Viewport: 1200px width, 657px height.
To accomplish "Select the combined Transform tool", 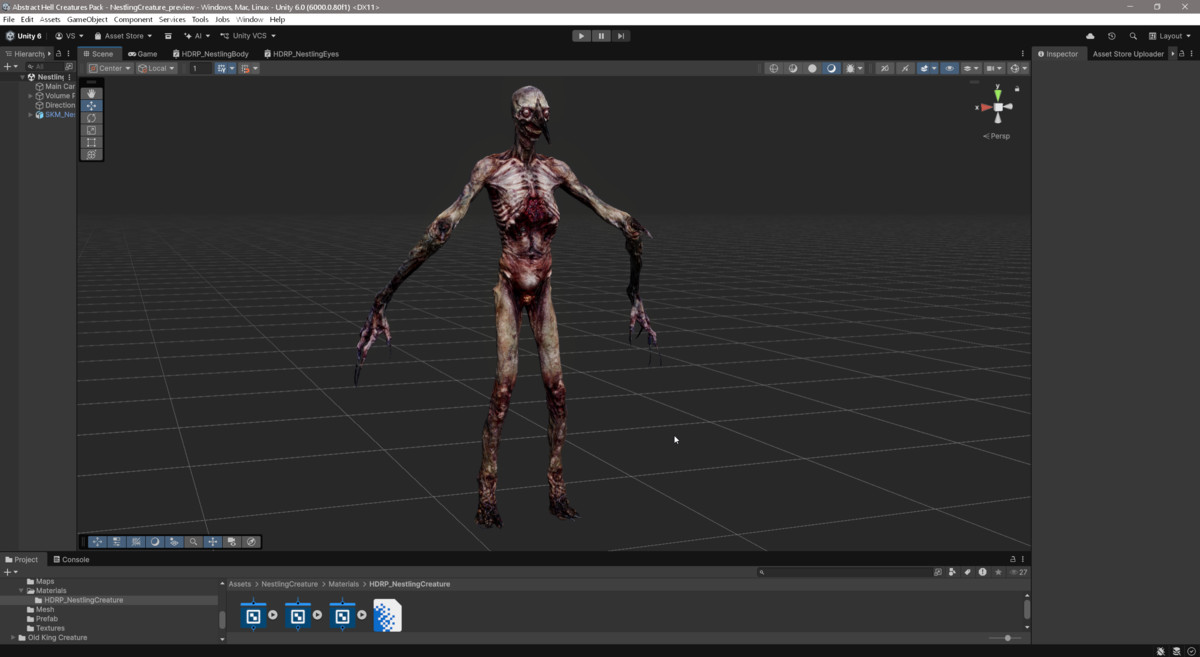I will 92,154.
